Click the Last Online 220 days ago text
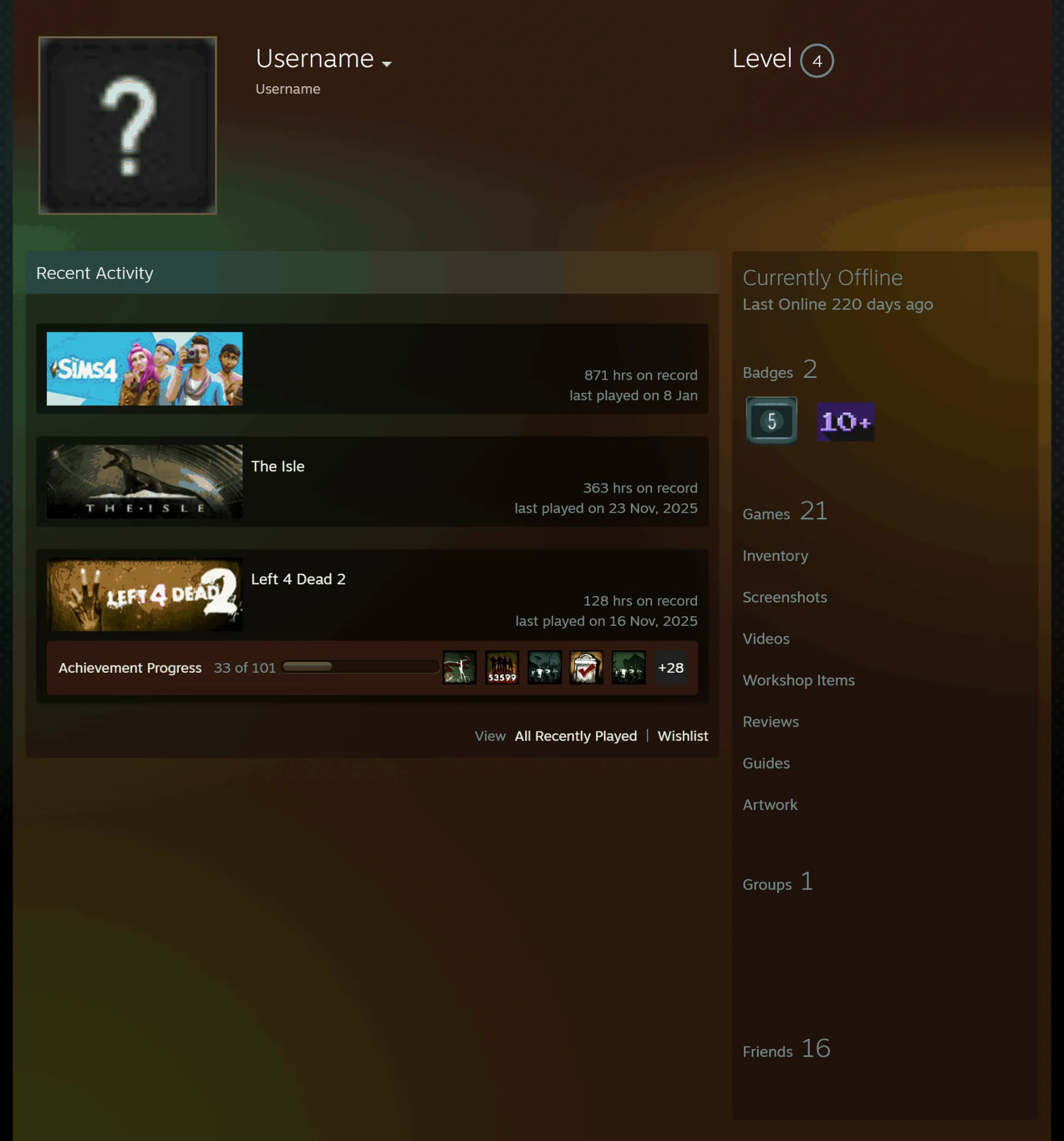This screenshot has width=1064, height=1141. pos(838,305)
